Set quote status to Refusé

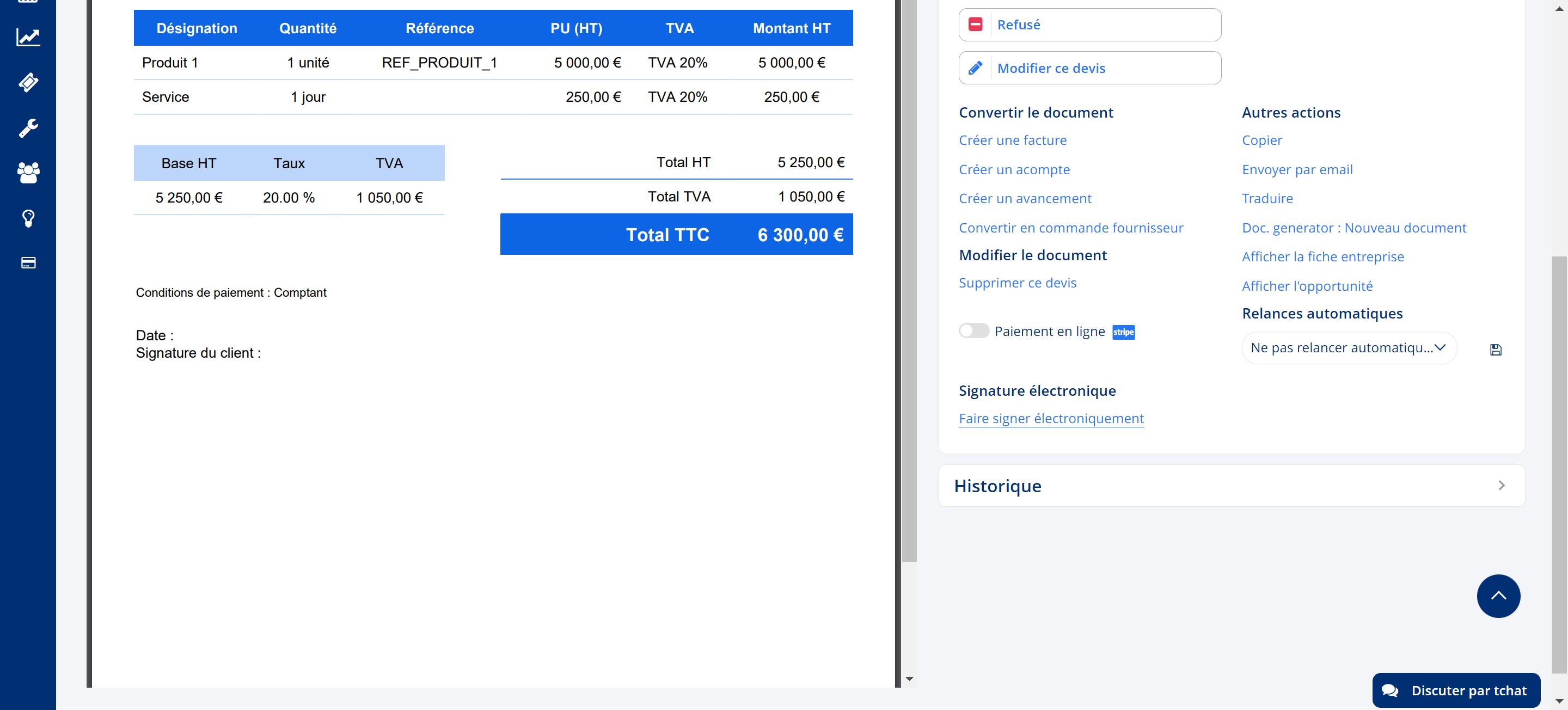tap(1089, 25)
